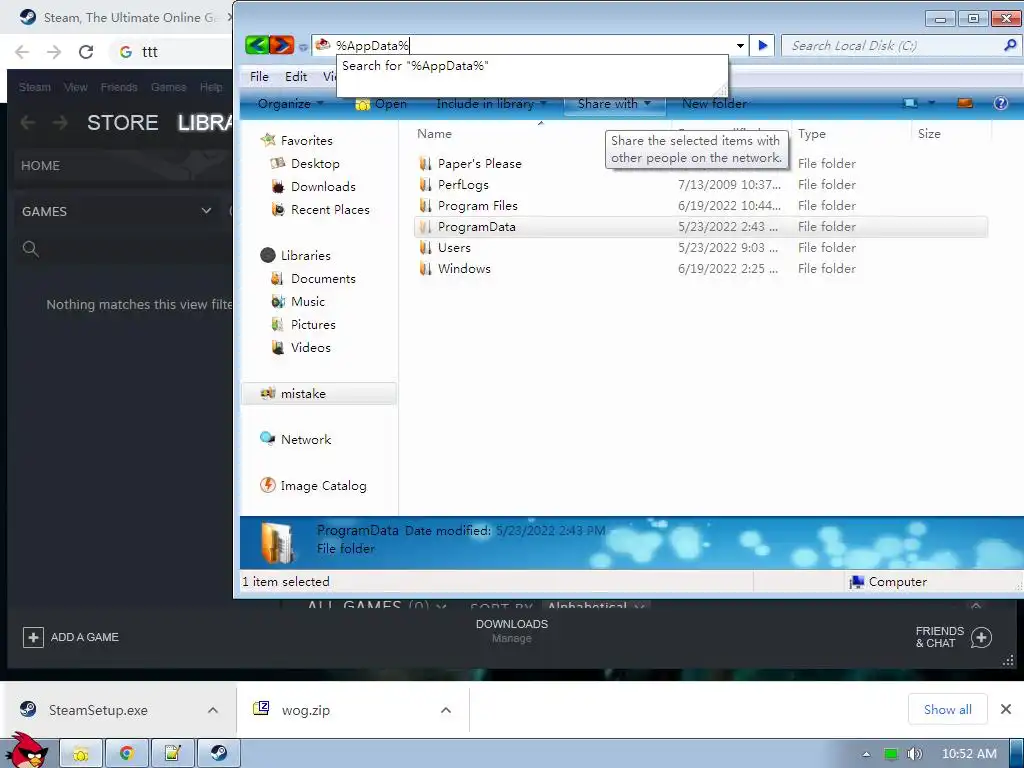1024x768 pixels.
Task: Open the Organize dropdown
Action: tap(291, 103)
